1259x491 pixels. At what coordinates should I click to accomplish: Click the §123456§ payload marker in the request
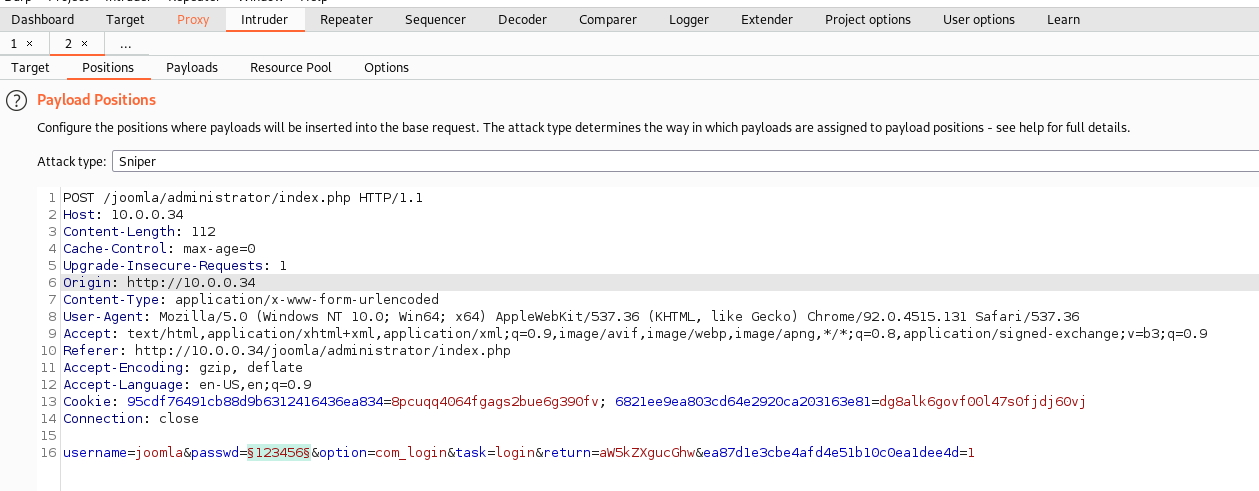pos(279,453)
